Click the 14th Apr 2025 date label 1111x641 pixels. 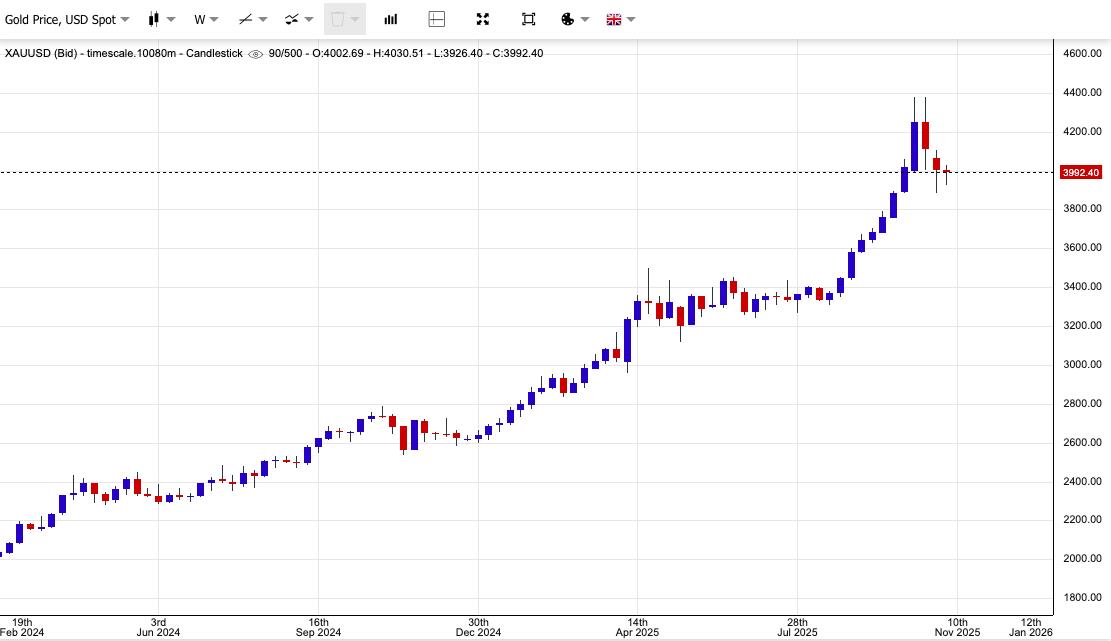638,626
